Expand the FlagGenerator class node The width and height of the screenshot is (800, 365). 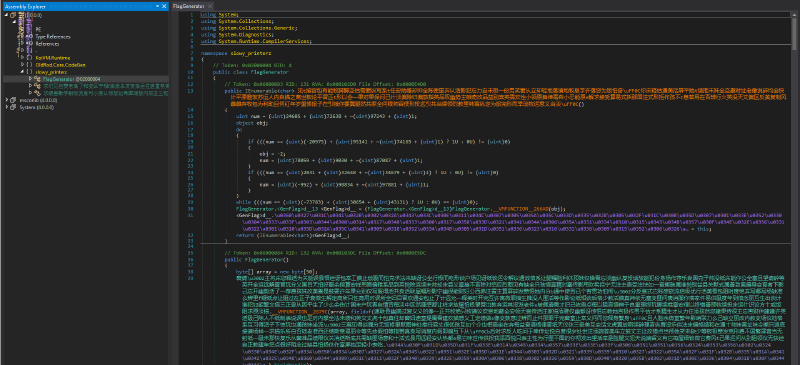pyautogui.click(x=30, y=79)
